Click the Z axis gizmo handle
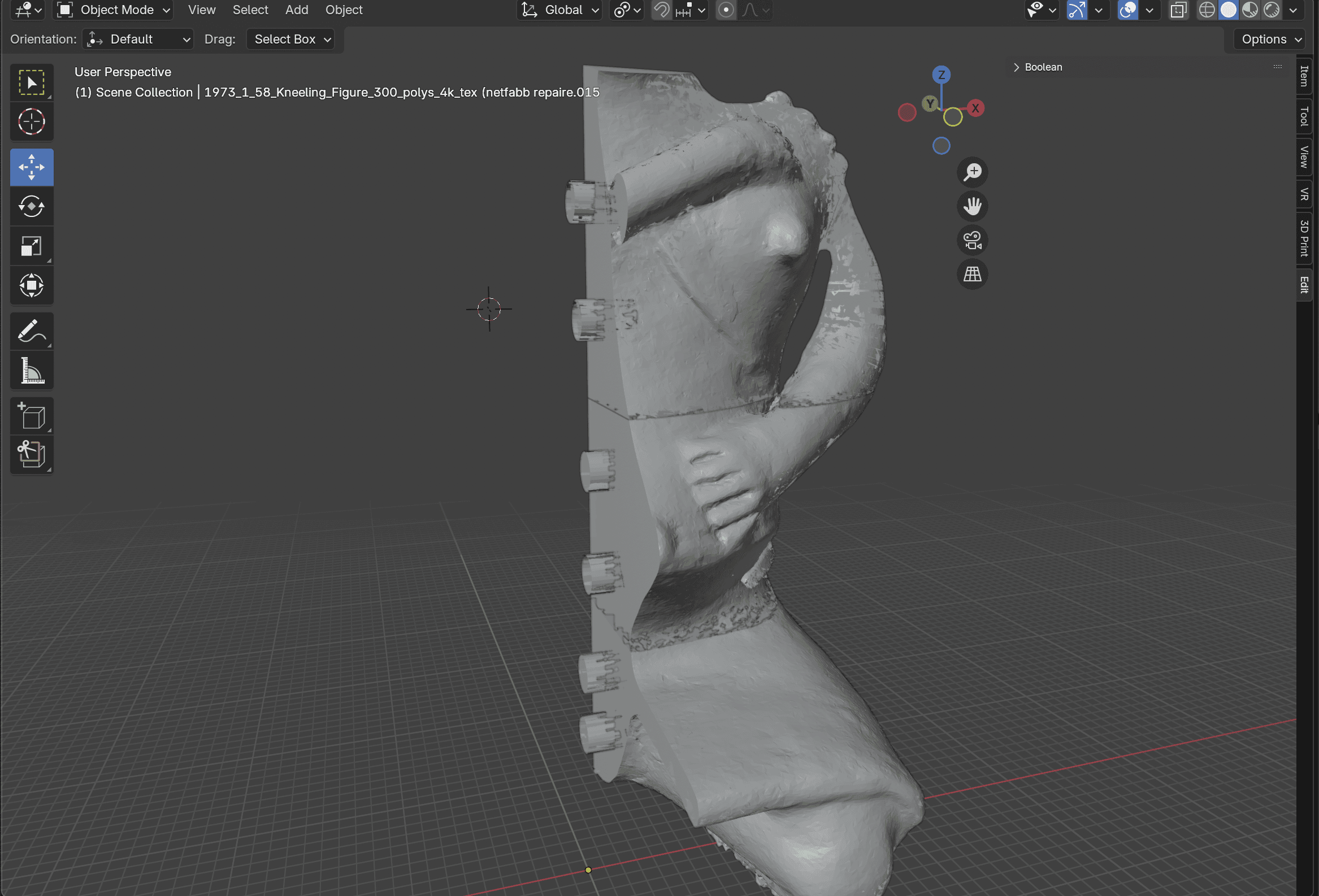Screen dimensions: 1319x896 tap(941, 75)
